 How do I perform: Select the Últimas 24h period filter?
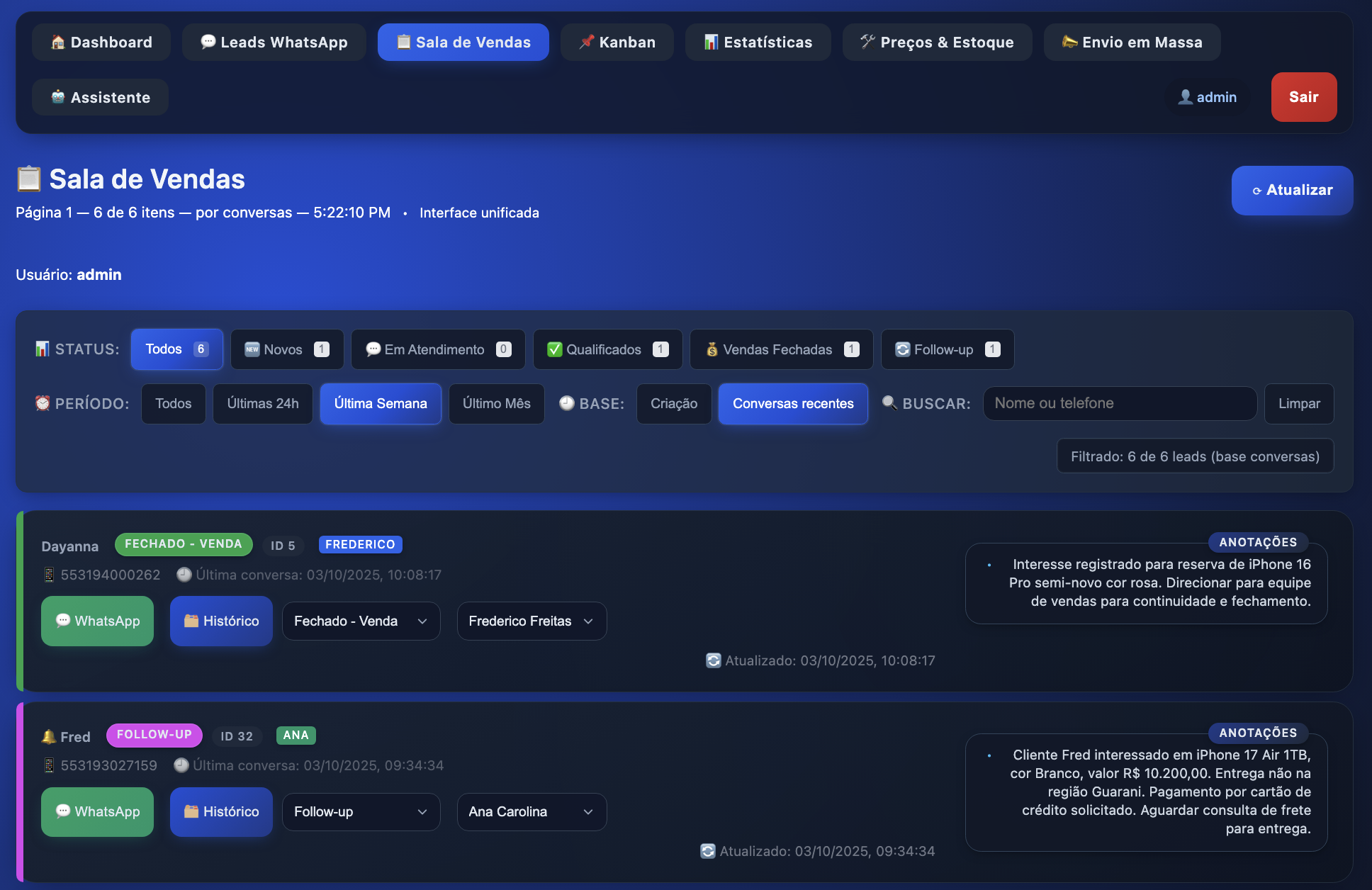tap(262, 403)
